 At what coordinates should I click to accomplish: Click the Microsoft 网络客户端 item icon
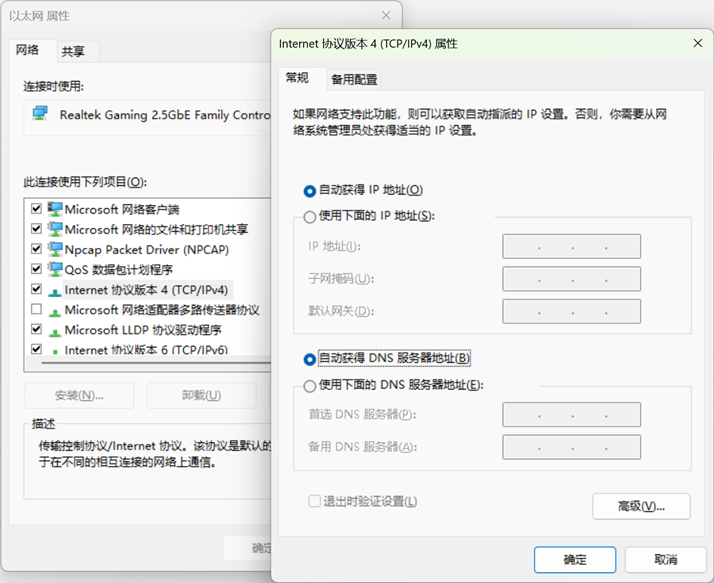coord(55,209)
